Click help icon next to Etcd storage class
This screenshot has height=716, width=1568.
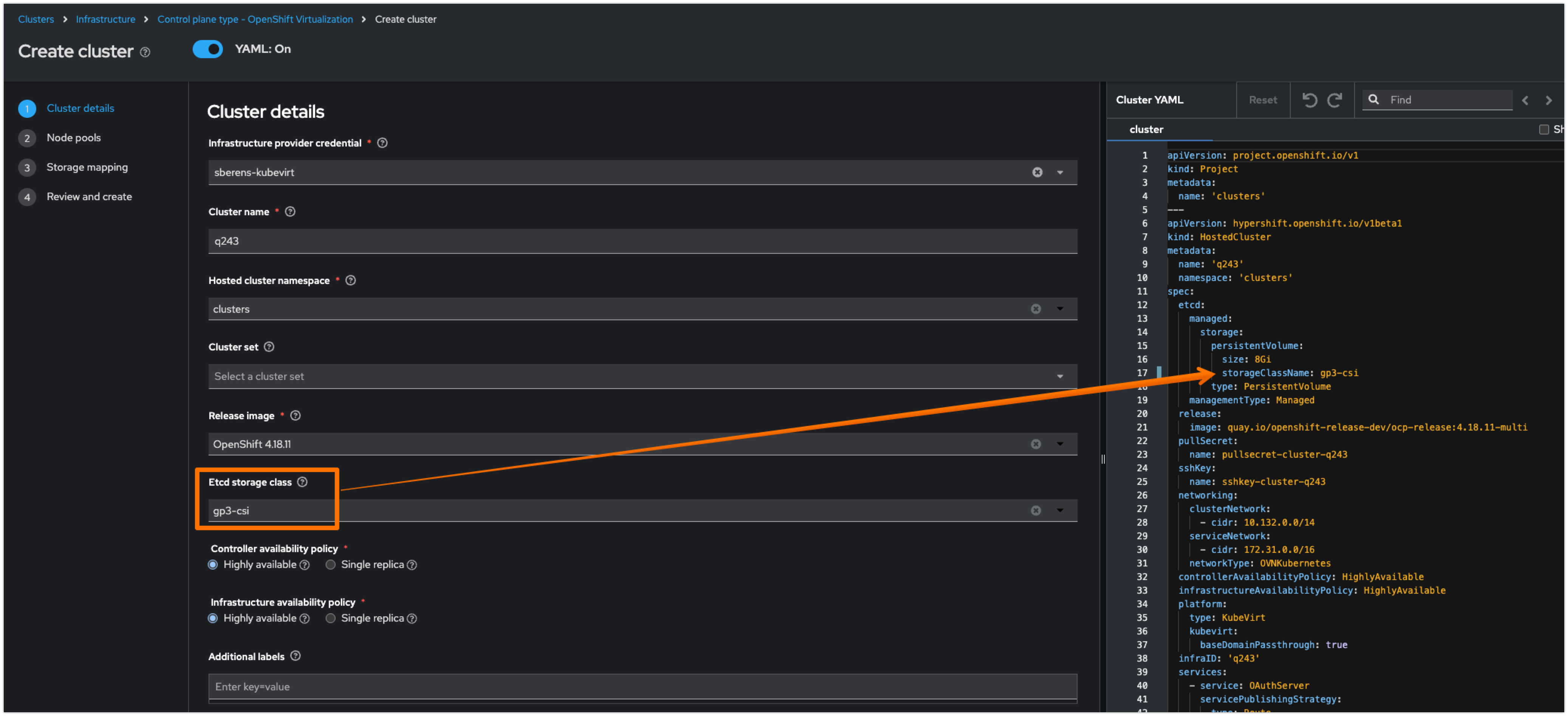point(303,482)
